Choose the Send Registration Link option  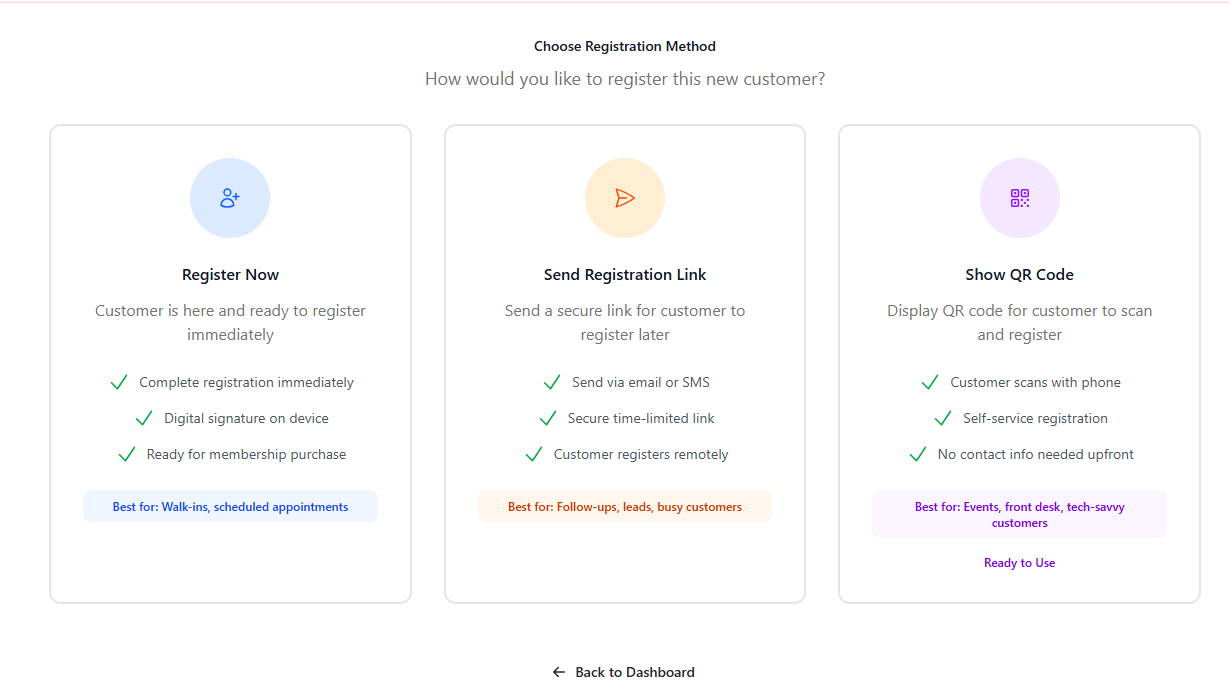coord(625,275)
